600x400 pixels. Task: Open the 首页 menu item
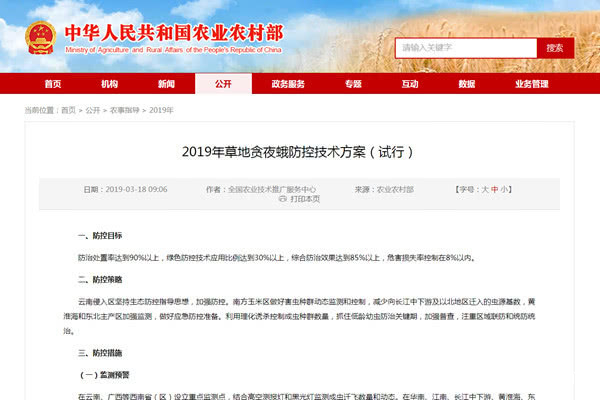(x=53, y=84)
